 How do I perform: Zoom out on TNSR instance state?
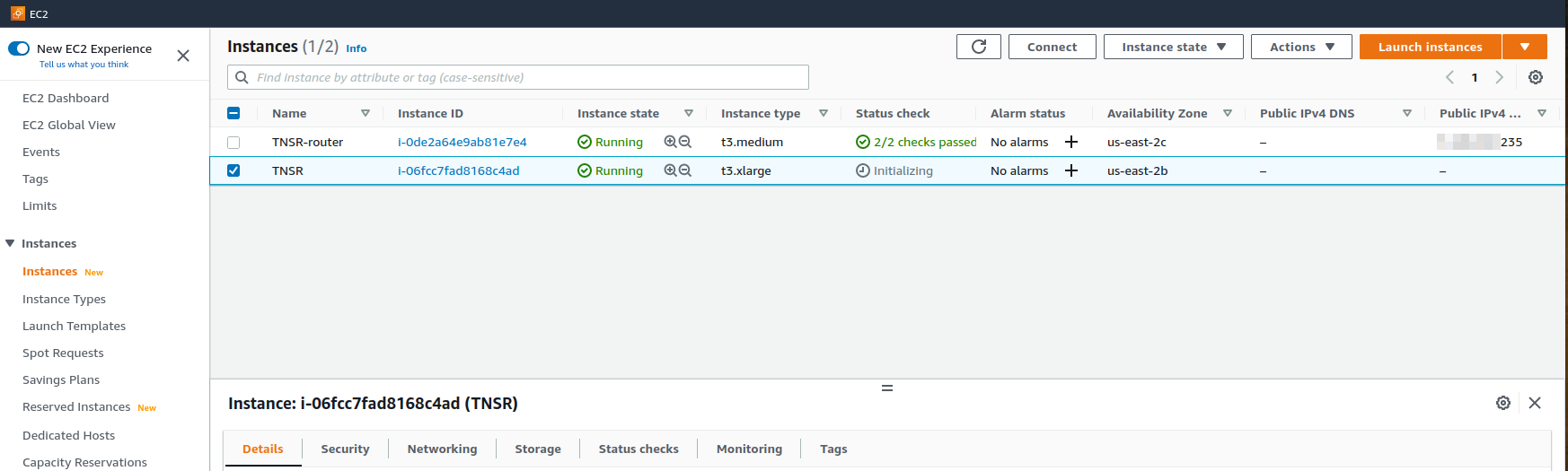click(685, 170)
